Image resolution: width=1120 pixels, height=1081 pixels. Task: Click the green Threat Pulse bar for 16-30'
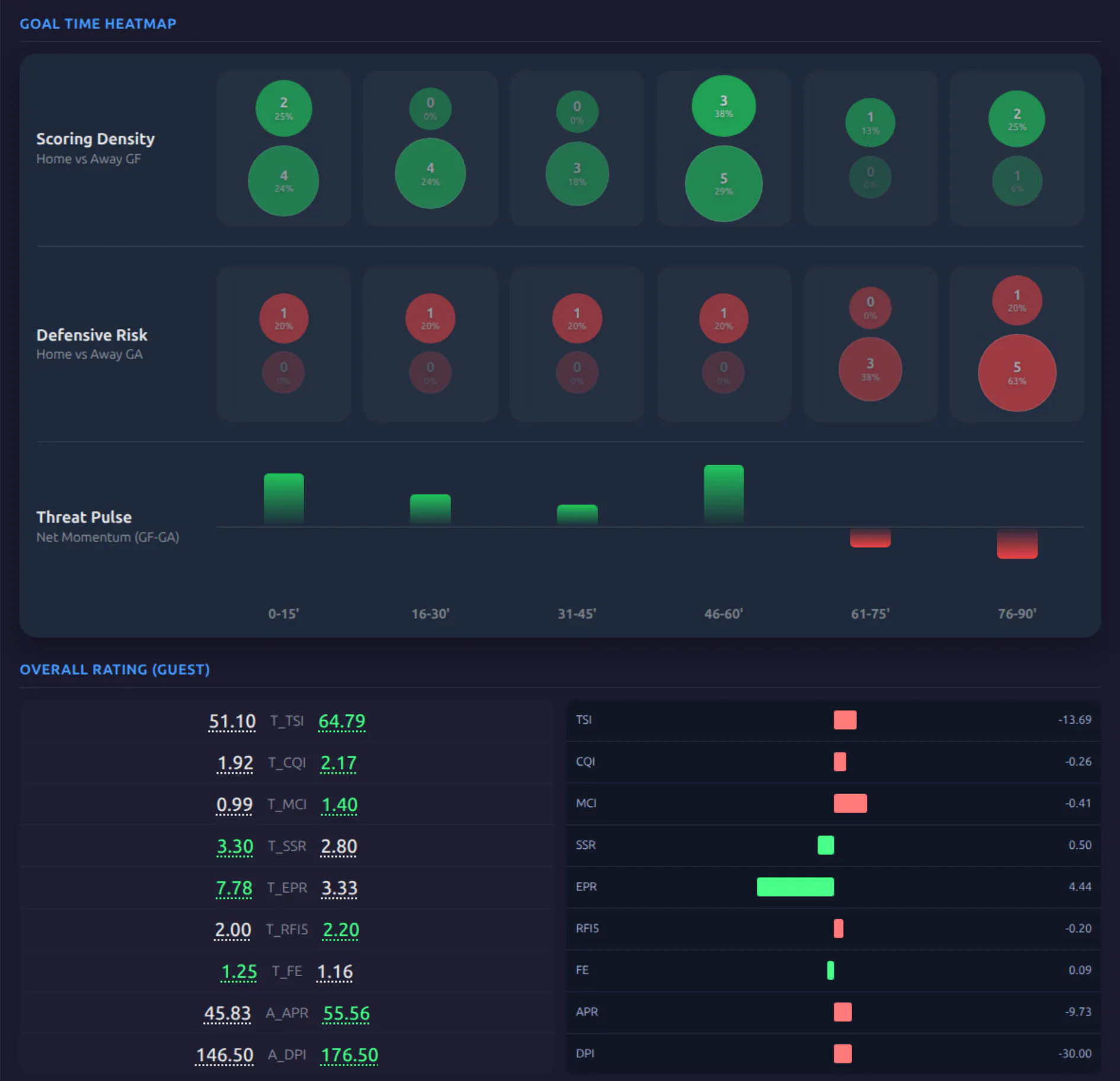(430, 510)
